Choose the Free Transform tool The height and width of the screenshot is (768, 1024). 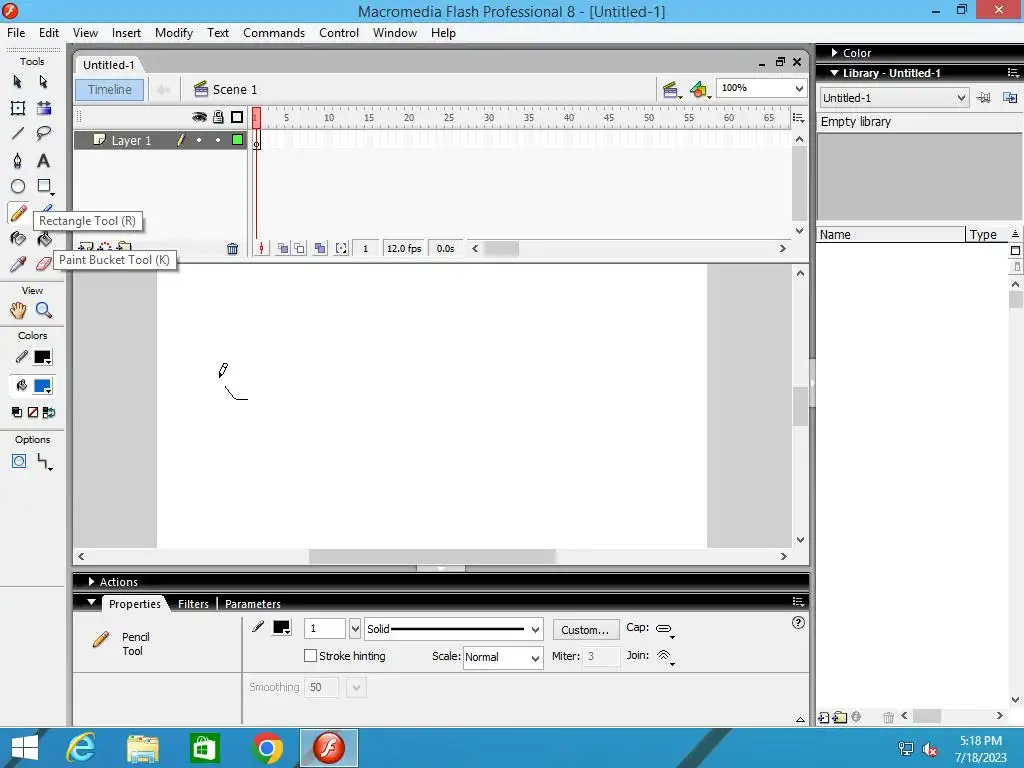(18, 108)
